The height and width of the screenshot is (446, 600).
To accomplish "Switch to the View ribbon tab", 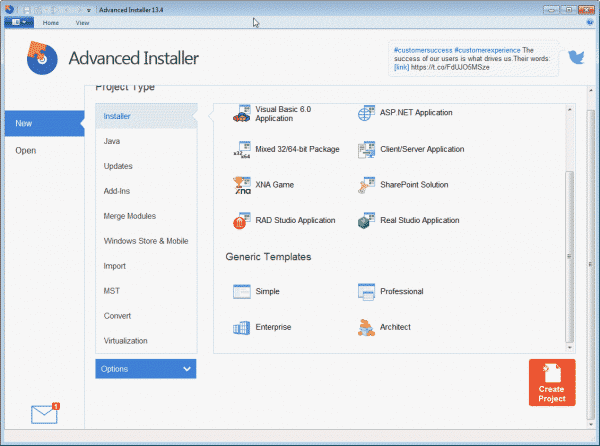I will 82,22.
